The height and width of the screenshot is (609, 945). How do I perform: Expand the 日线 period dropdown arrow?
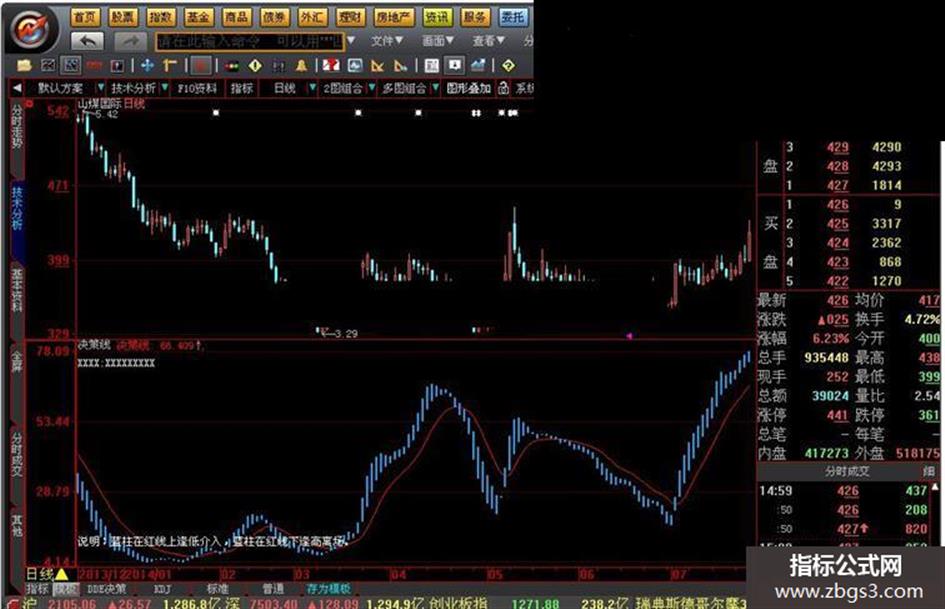pos(312,88)
